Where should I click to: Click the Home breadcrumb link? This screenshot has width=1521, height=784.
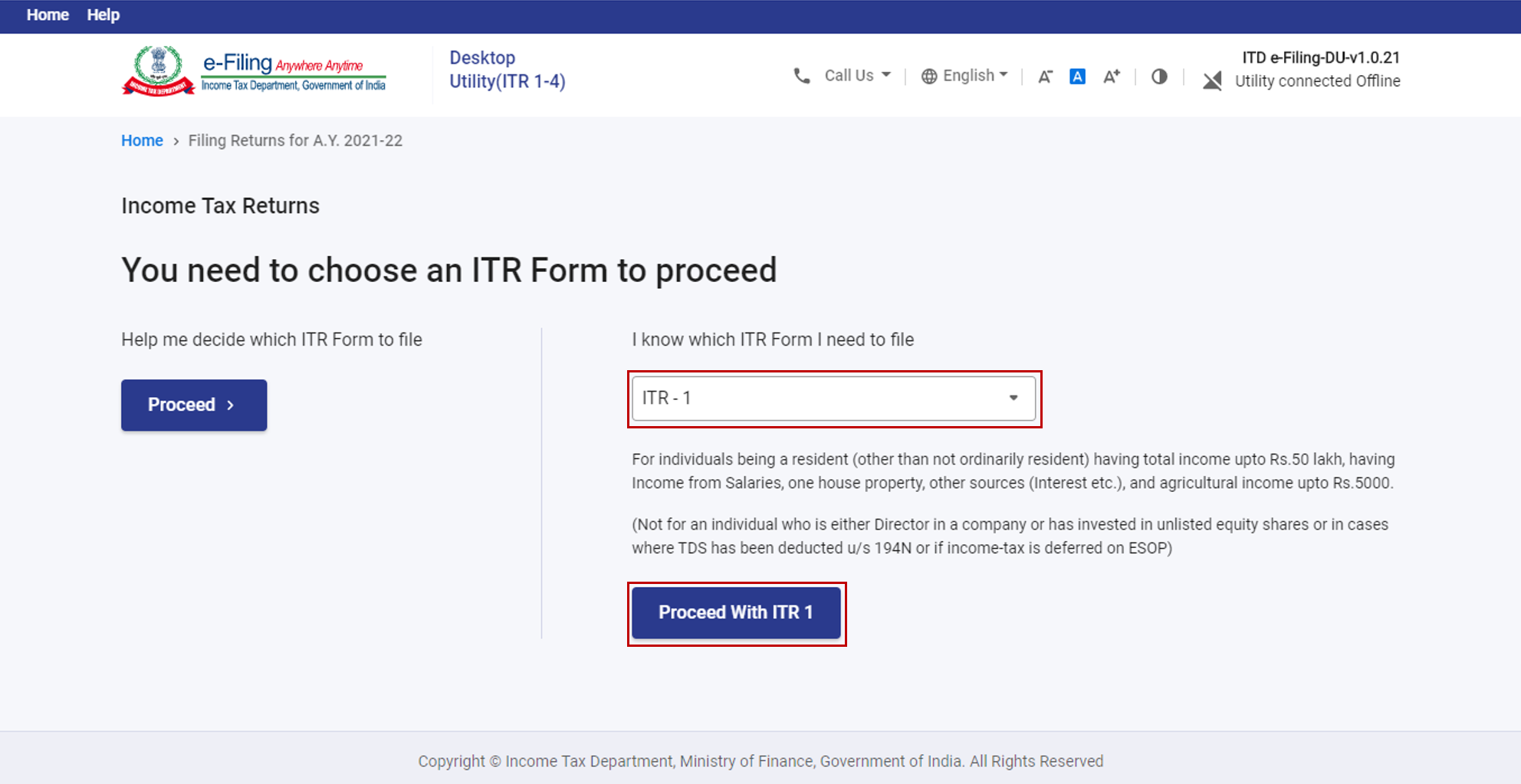(142, 141)
